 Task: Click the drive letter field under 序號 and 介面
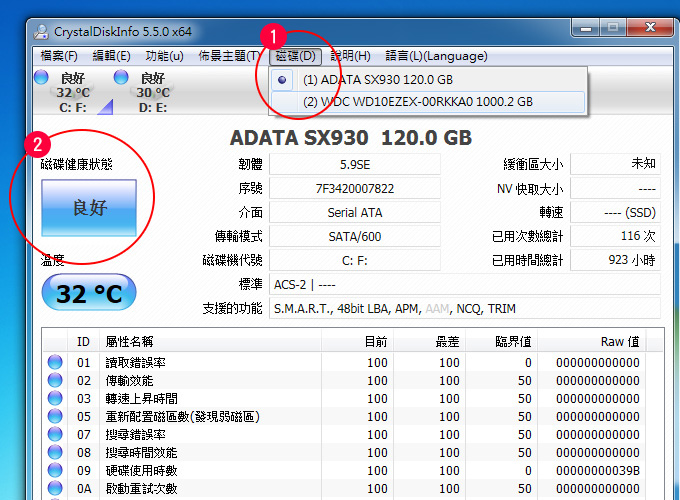pos(355,261)
